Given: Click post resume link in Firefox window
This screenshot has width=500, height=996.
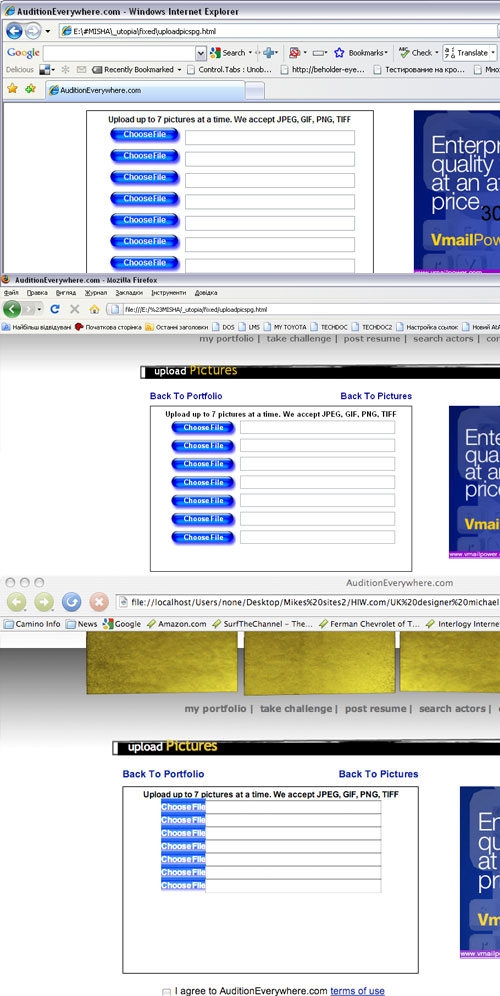Looking at the screenshot, I should (x=372, y=339).
